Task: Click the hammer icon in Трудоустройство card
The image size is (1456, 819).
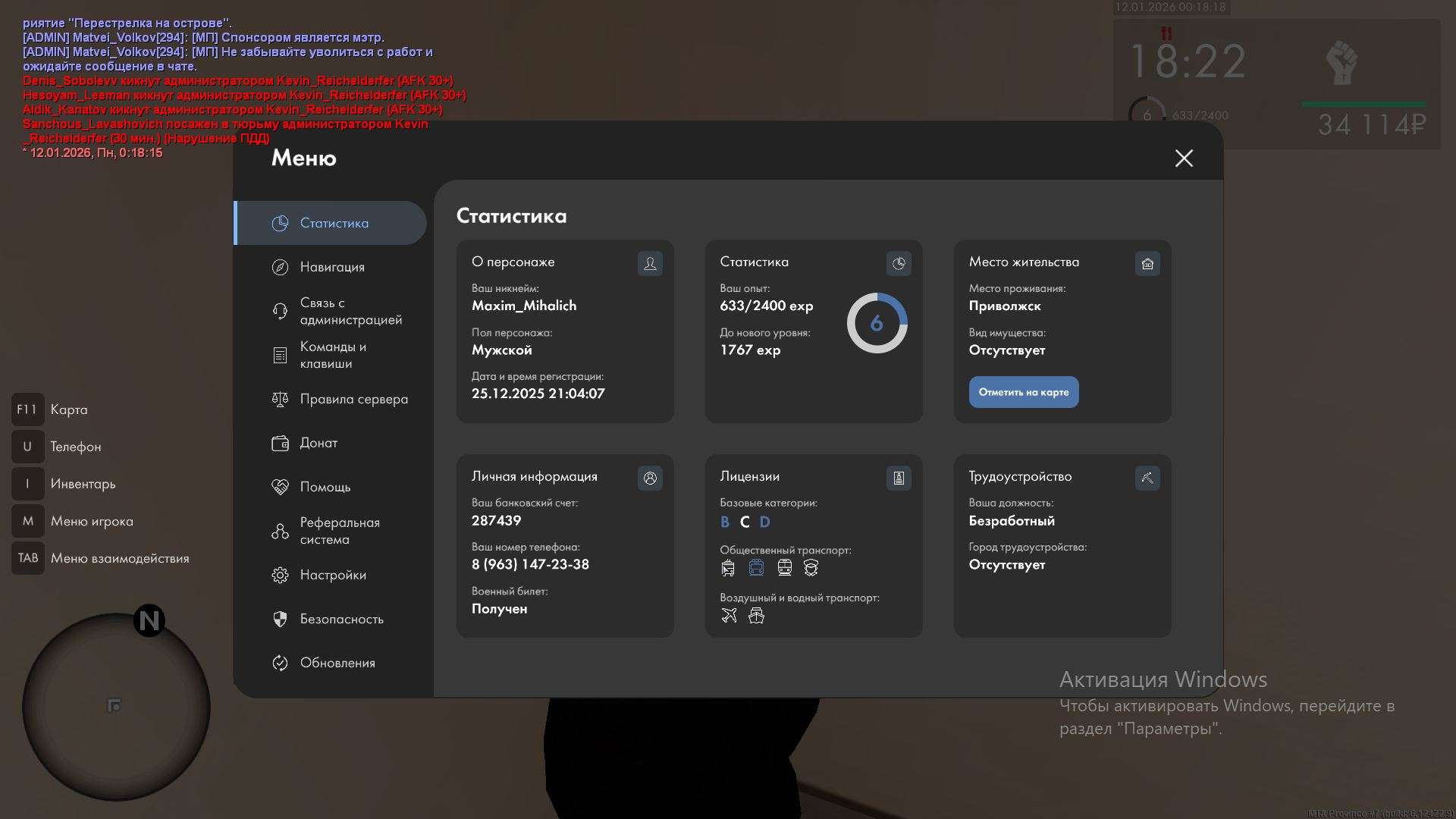Action: [1147, 478]
